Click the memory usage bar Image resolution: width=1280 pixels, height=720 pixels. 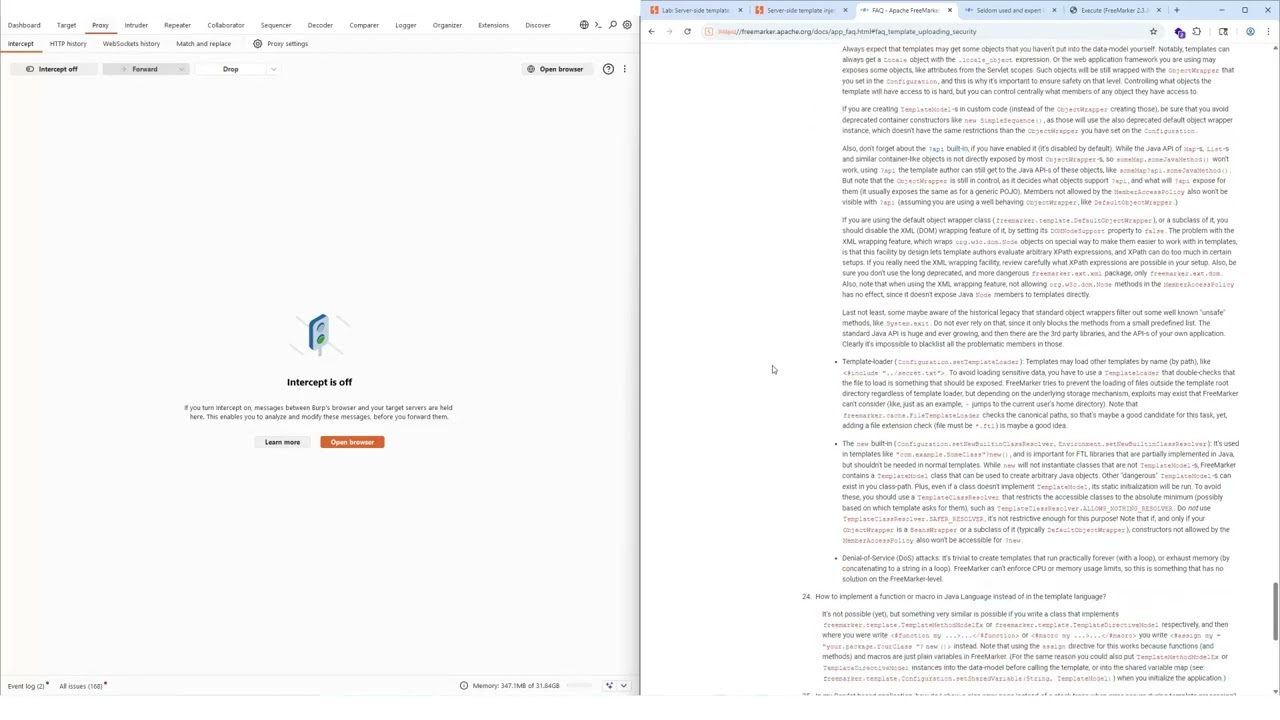[x=581, y=686]
